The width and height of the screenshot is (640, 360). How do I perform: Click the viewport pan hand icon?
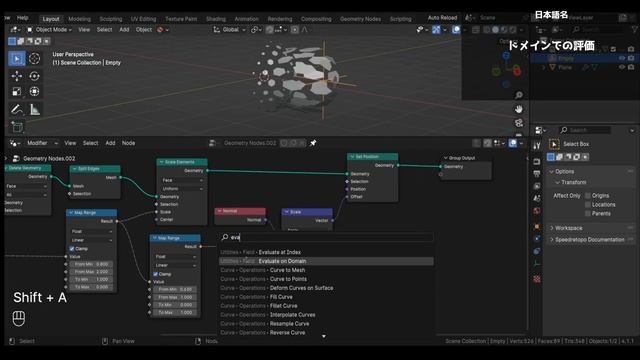coord(519,109)
